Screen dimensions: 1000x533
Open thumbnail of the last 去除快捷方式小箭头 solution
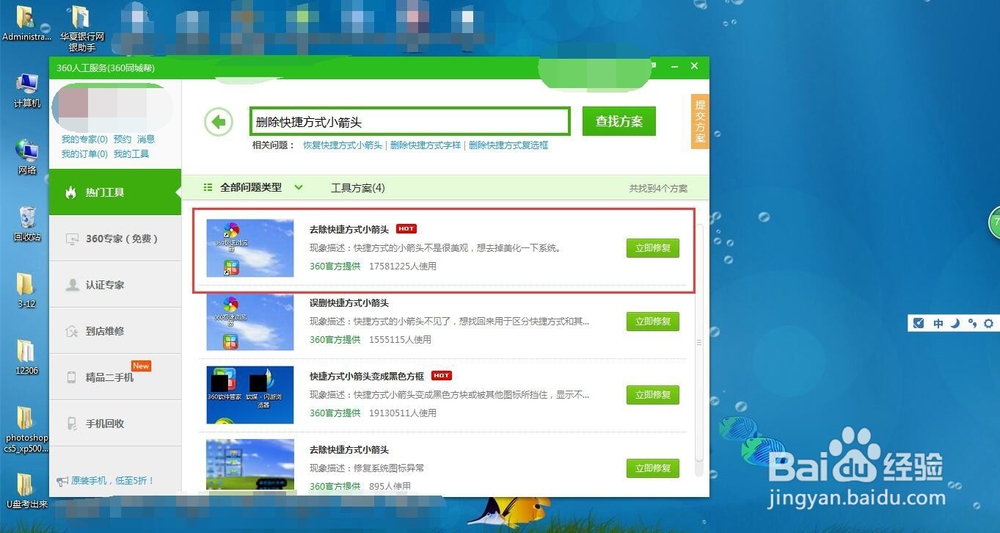[x=250, y=465]
